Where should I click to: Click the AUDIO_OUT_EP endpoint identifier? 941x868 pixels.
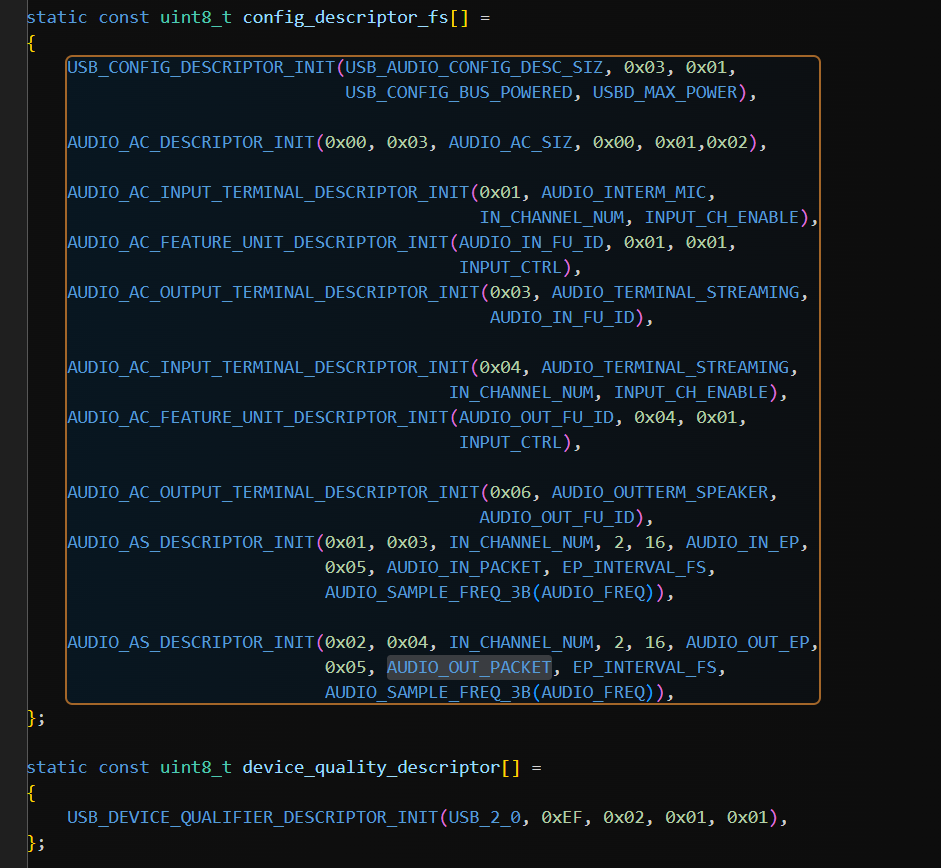coord(751,642)
